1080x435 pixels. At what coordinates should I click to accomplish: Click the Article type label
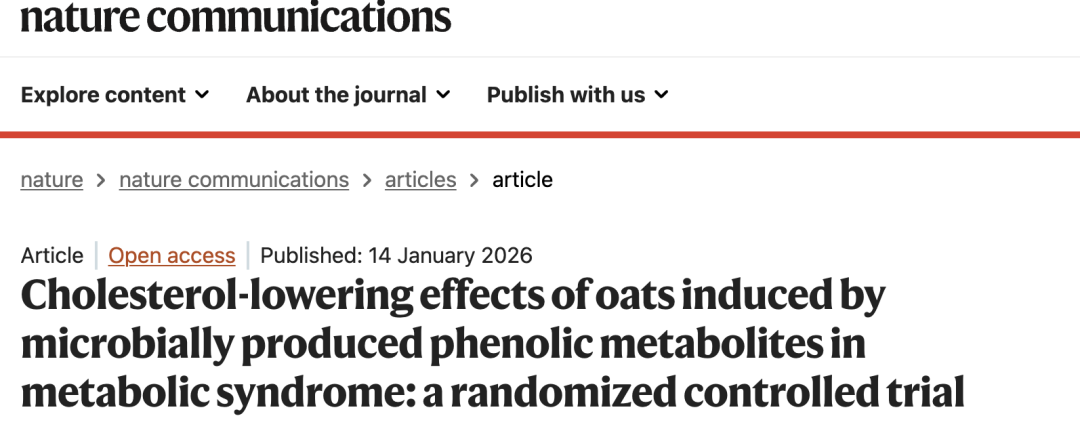point(52,256)
